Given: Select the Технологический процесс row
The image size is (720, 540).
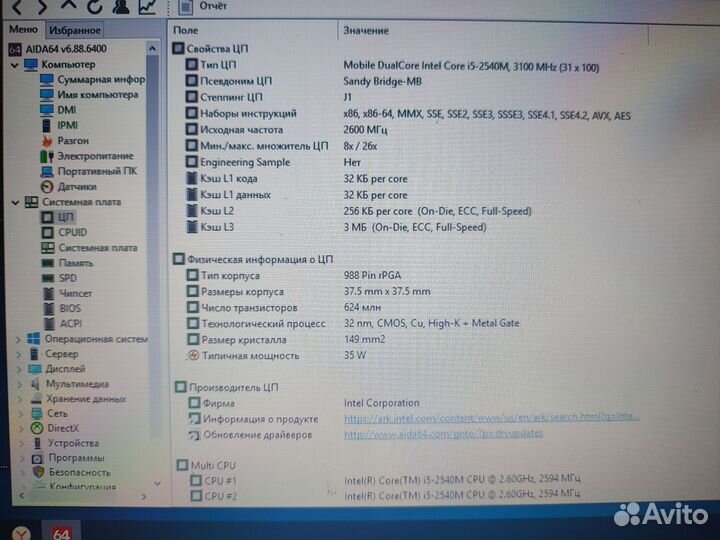Looking at the screenshot, I should click(353, 324).
